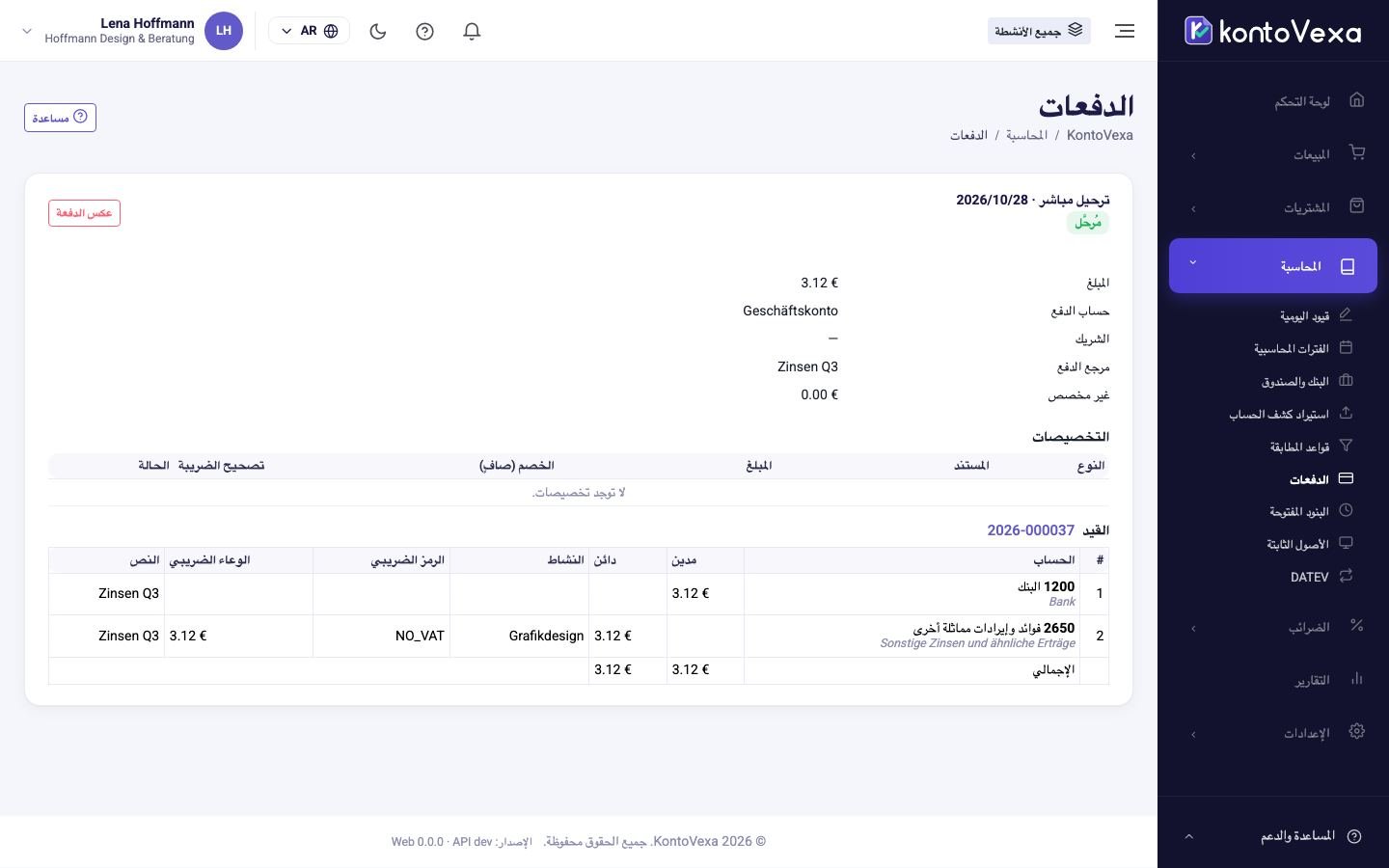The height and width of the screenshot is (868, 1389).
Task: Click the 0.00 € unallocated amount
Action: [x=819, y=394]
